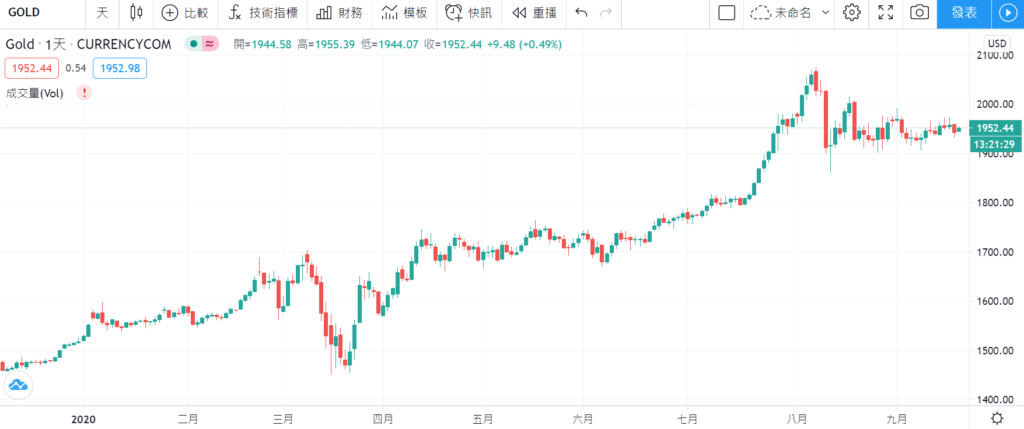Open chart settings gear icon
The width and height of the screenshot is (1024, 429).
[850, 12]
